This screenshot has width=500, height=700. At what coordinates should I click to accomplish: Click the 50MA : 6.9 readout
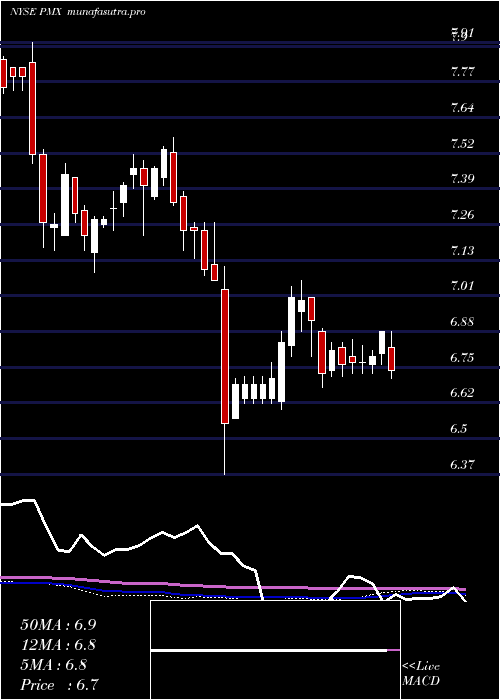tap(58, 625)
